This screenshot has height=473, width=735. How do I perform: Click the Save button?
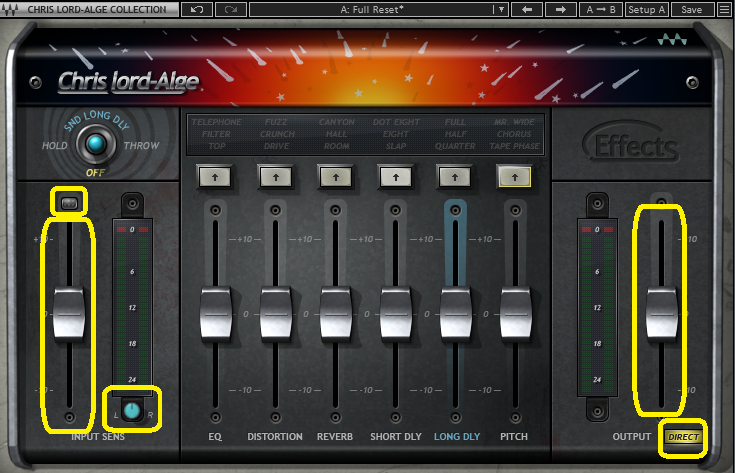point(691,9)
